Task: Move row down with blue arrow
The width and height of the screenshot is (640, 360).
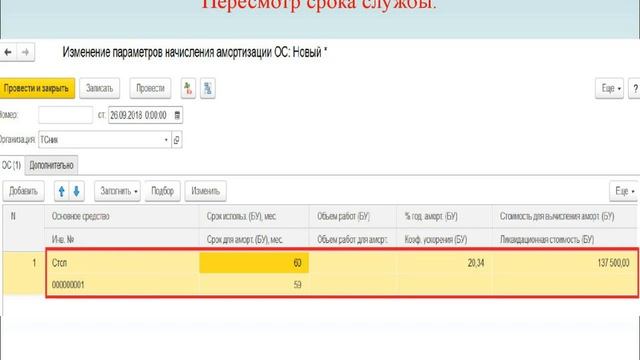Action: [x=76, y=191]
